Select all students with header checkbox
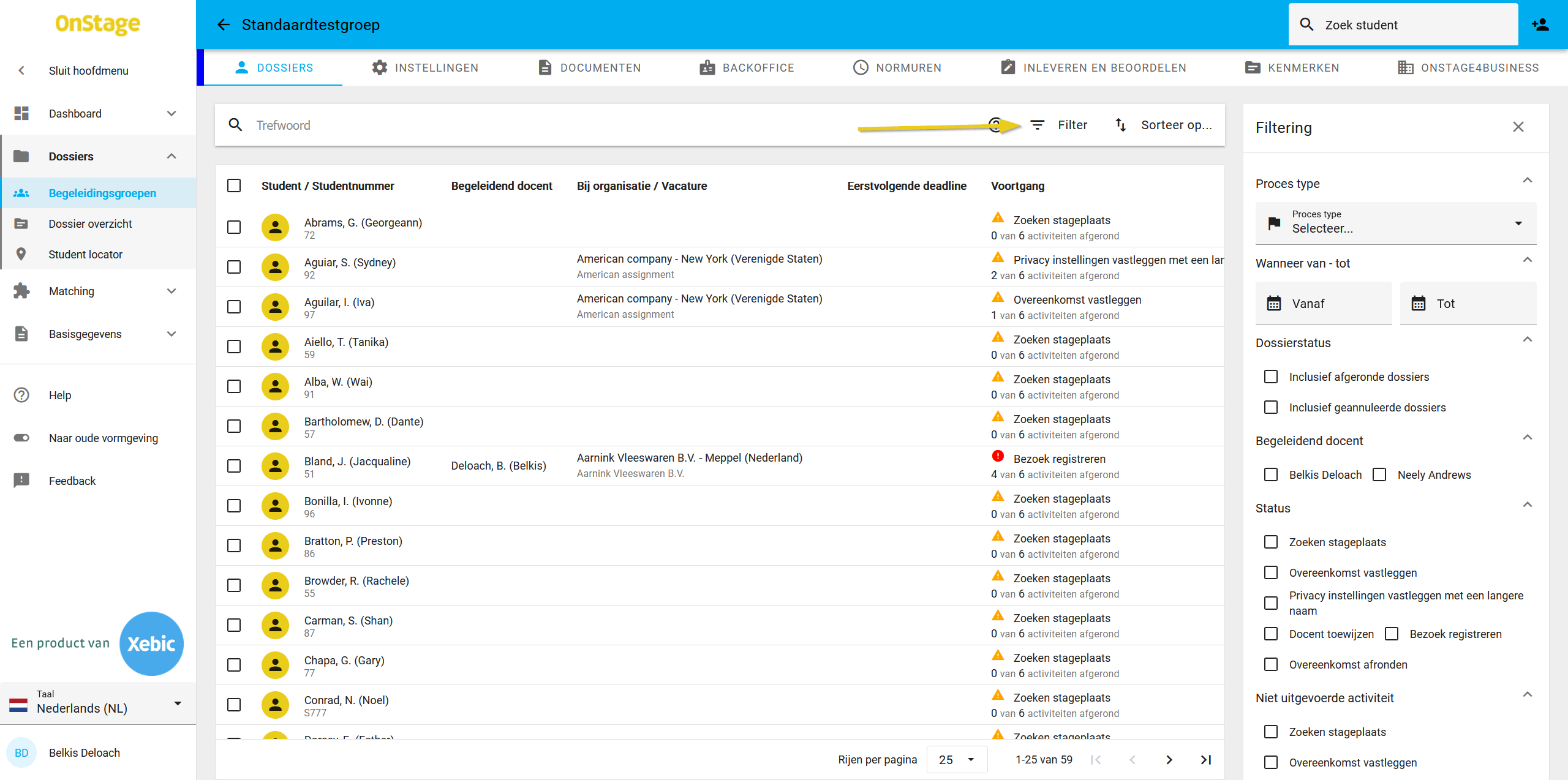The height and width of the screenshot is (780, 1568). click(234, 186)
